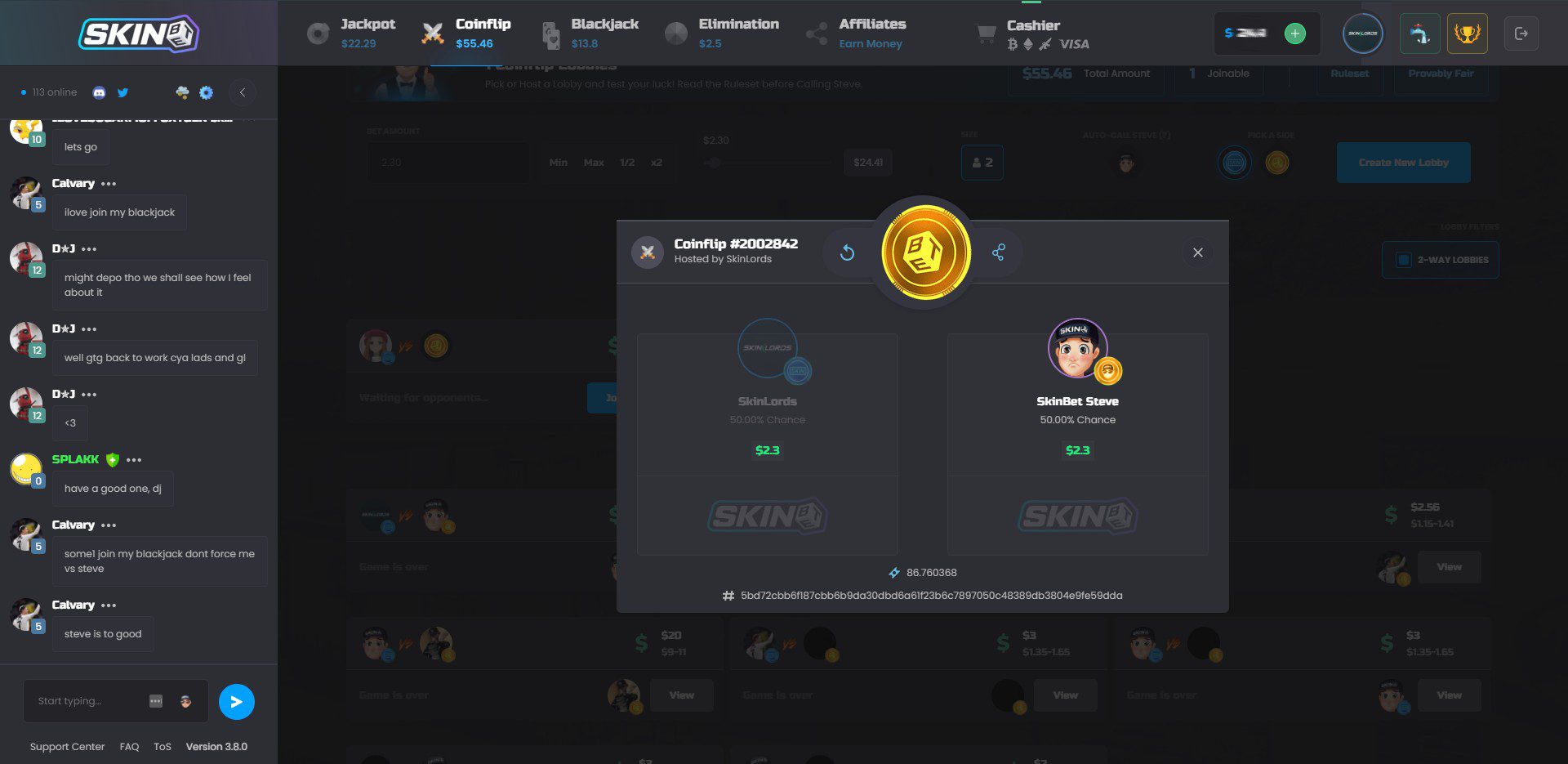Click the golden coin in the modal
This screenshot has height=764, width=1568.
pyautogui.click(x=925, y=252)
